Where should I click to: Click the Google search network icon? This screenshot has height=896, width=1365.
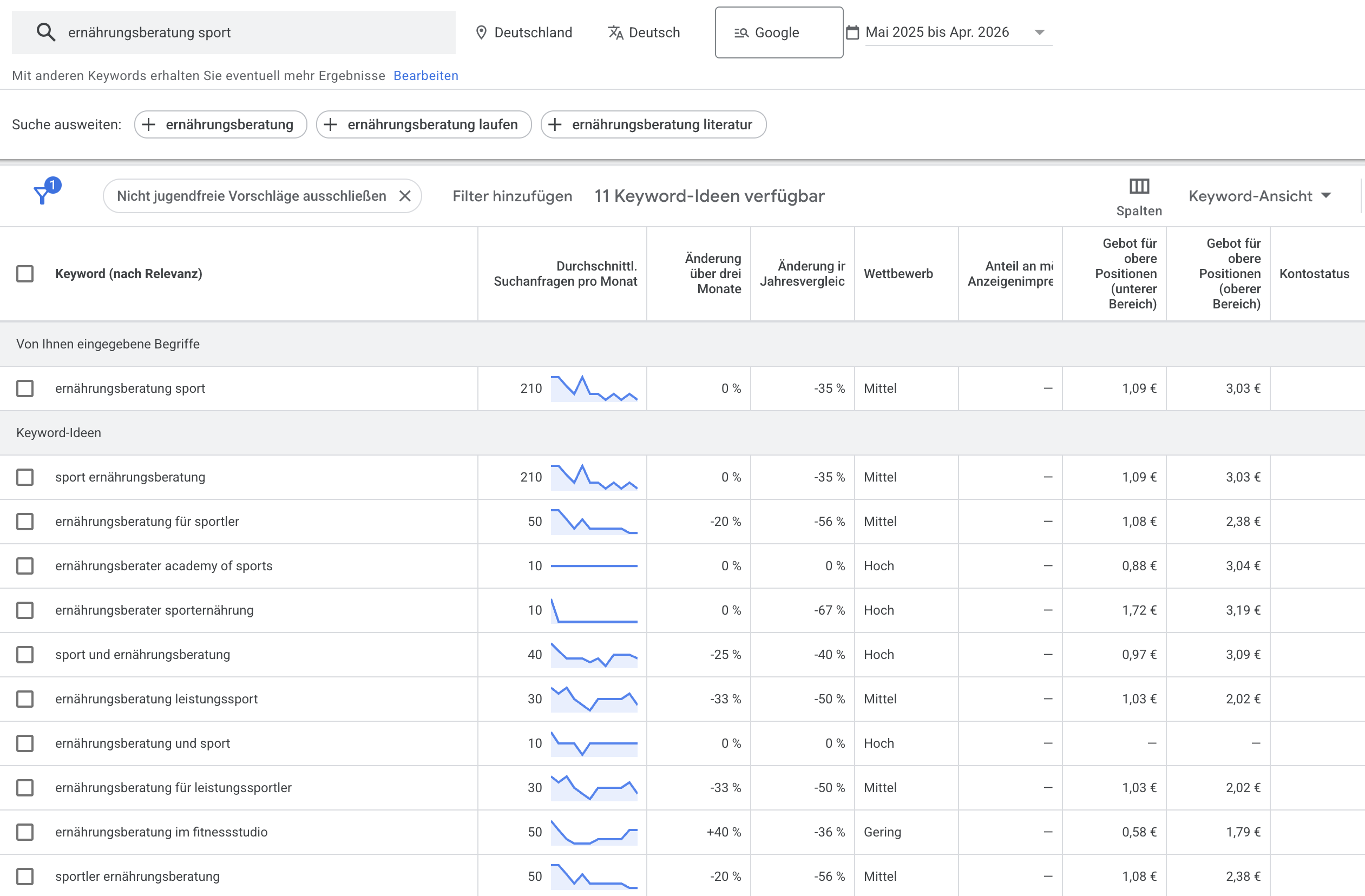point(741,32)
